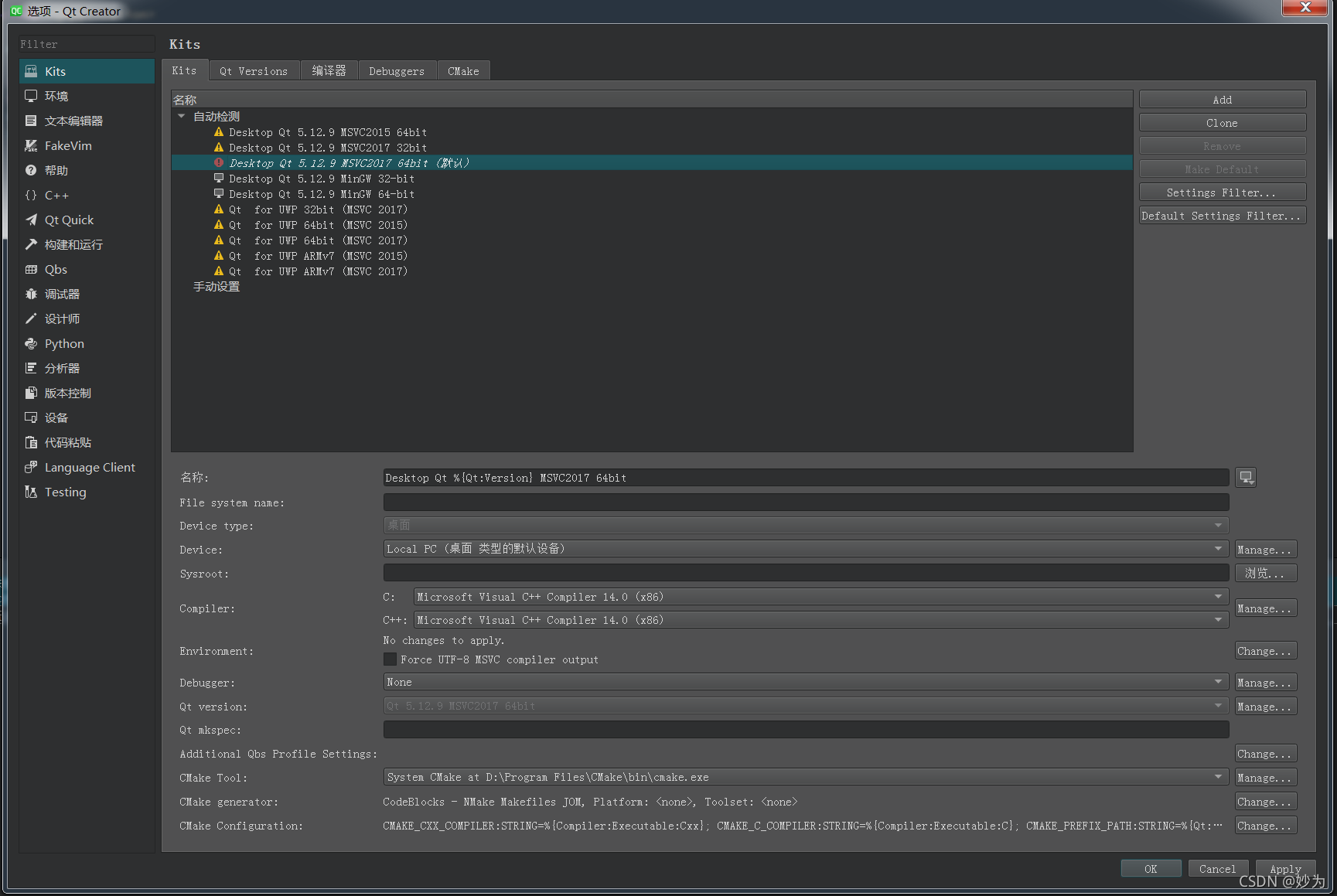
Task: Open the Device type dropdown
Action: pyautogui.click(x=806, y=526)
